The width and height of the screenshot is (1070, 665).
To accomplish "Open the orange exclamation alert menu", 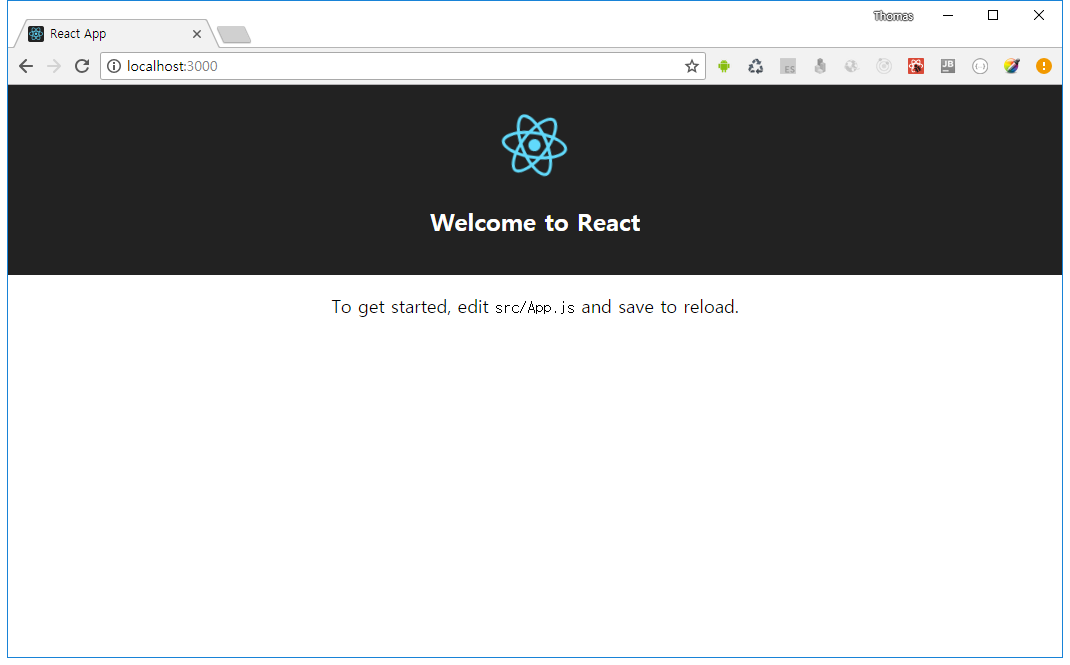I will tap(1043, 66).
